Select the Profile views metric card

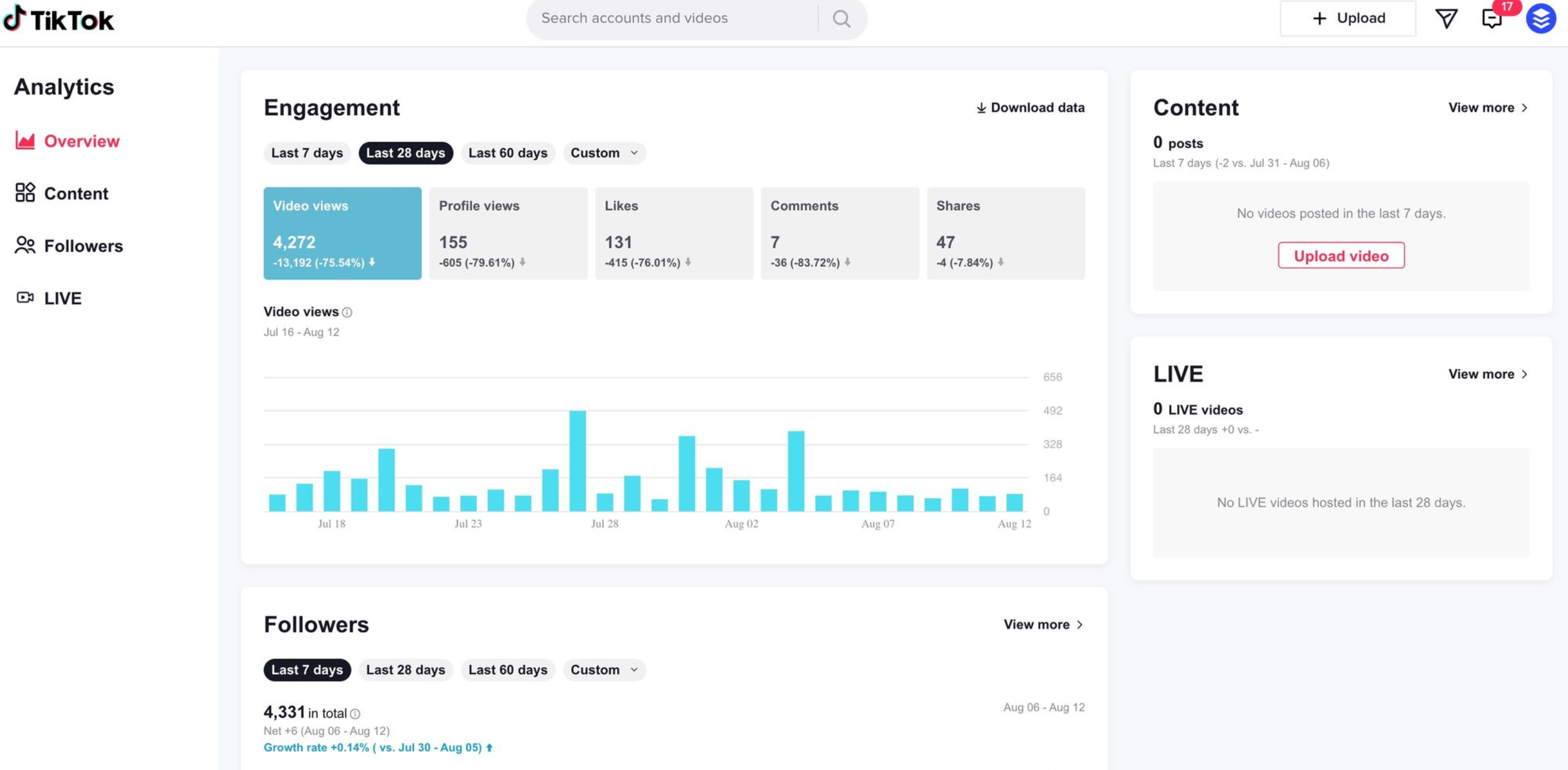[x=508, y=233]
